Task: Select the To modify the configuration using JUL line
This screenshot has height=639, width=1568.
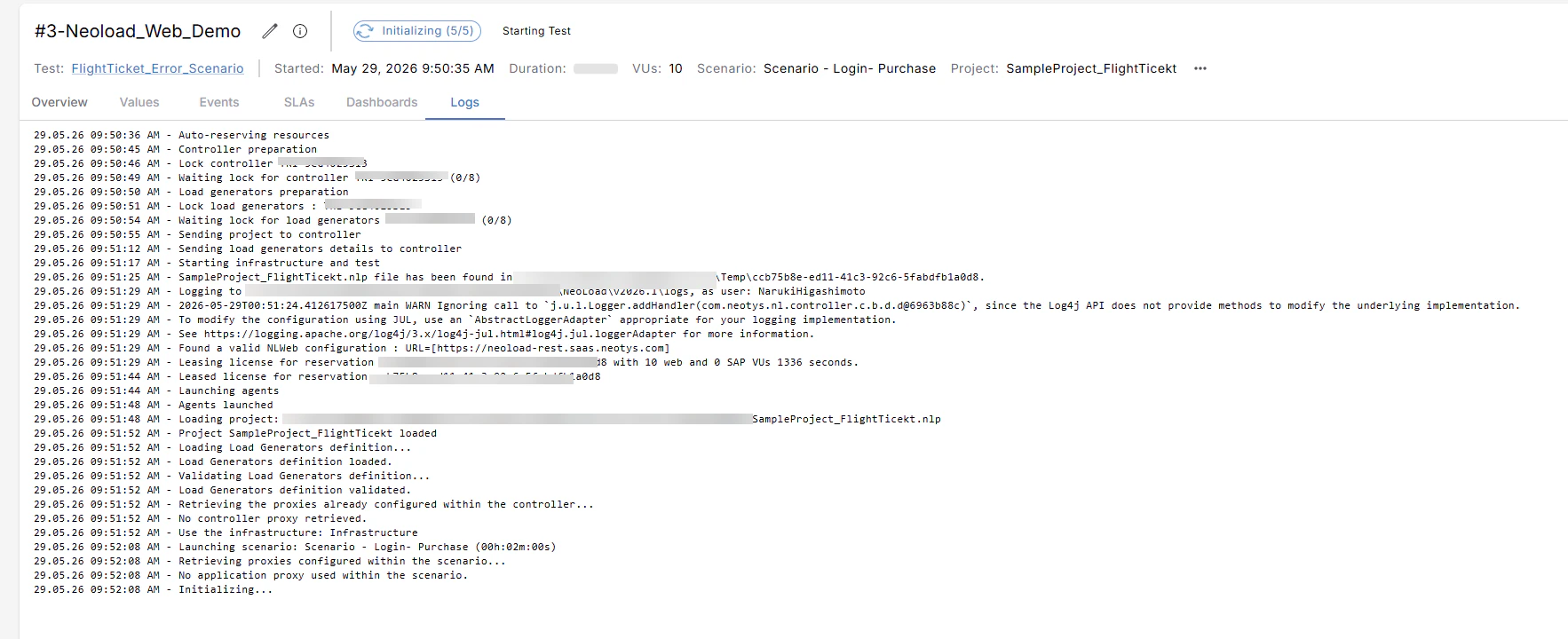Action: click(465, 319)
